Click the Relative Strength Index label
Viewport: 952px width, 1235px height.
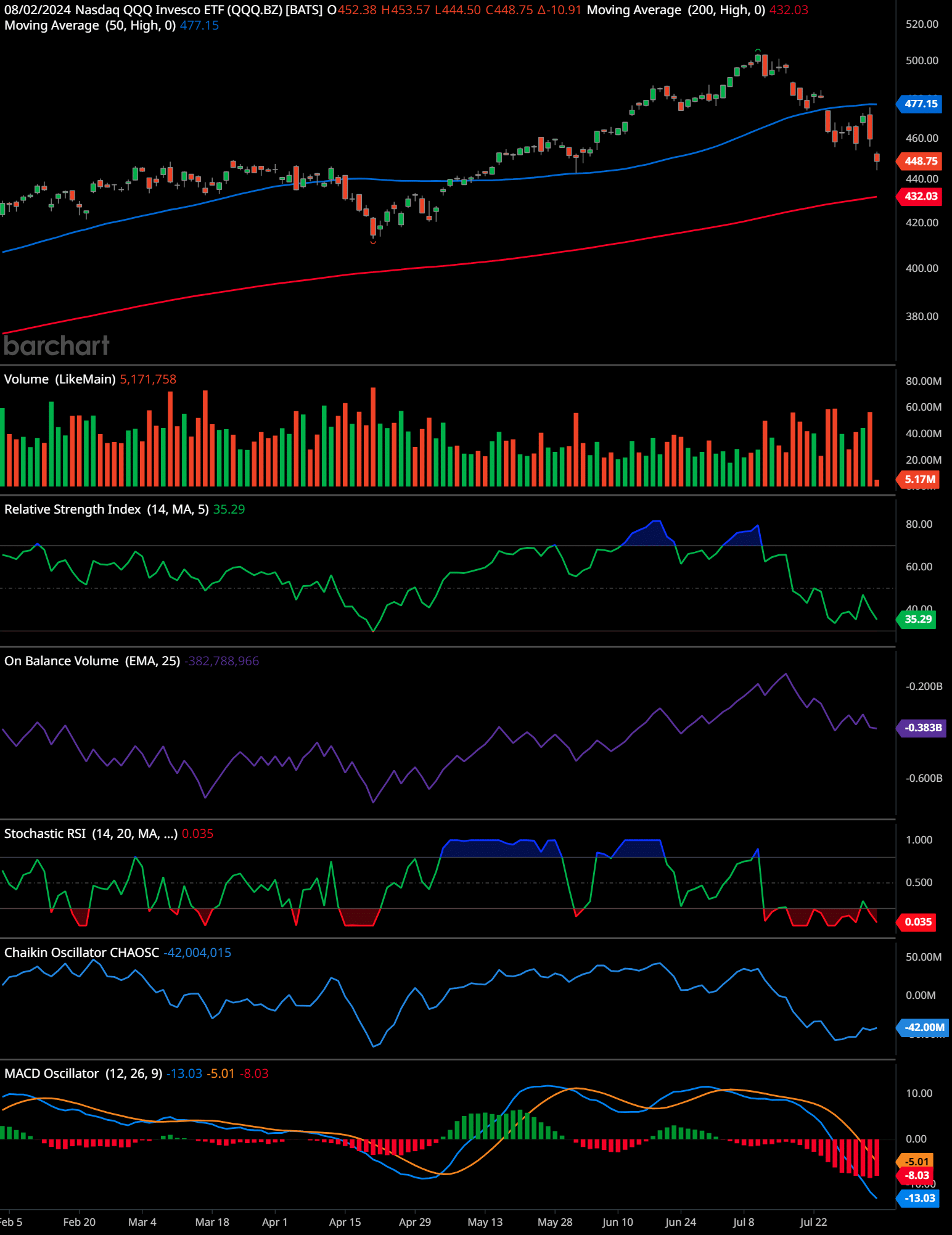coord(106,509)
